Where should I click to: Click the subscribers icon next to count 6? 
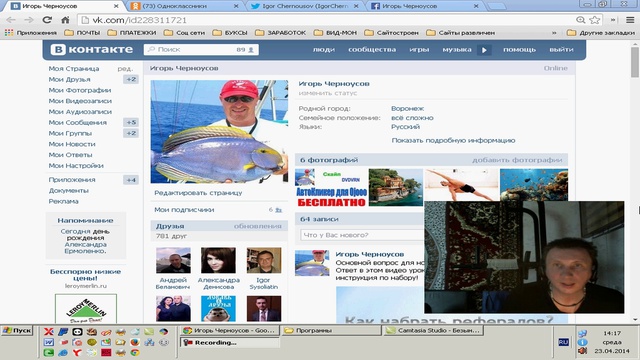click(x=279, y=210)
